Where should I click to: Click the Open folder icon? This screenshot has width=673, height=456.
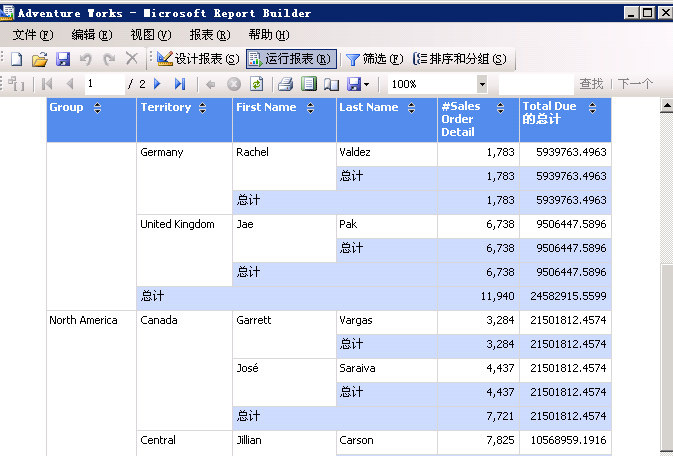coord(39,60)
